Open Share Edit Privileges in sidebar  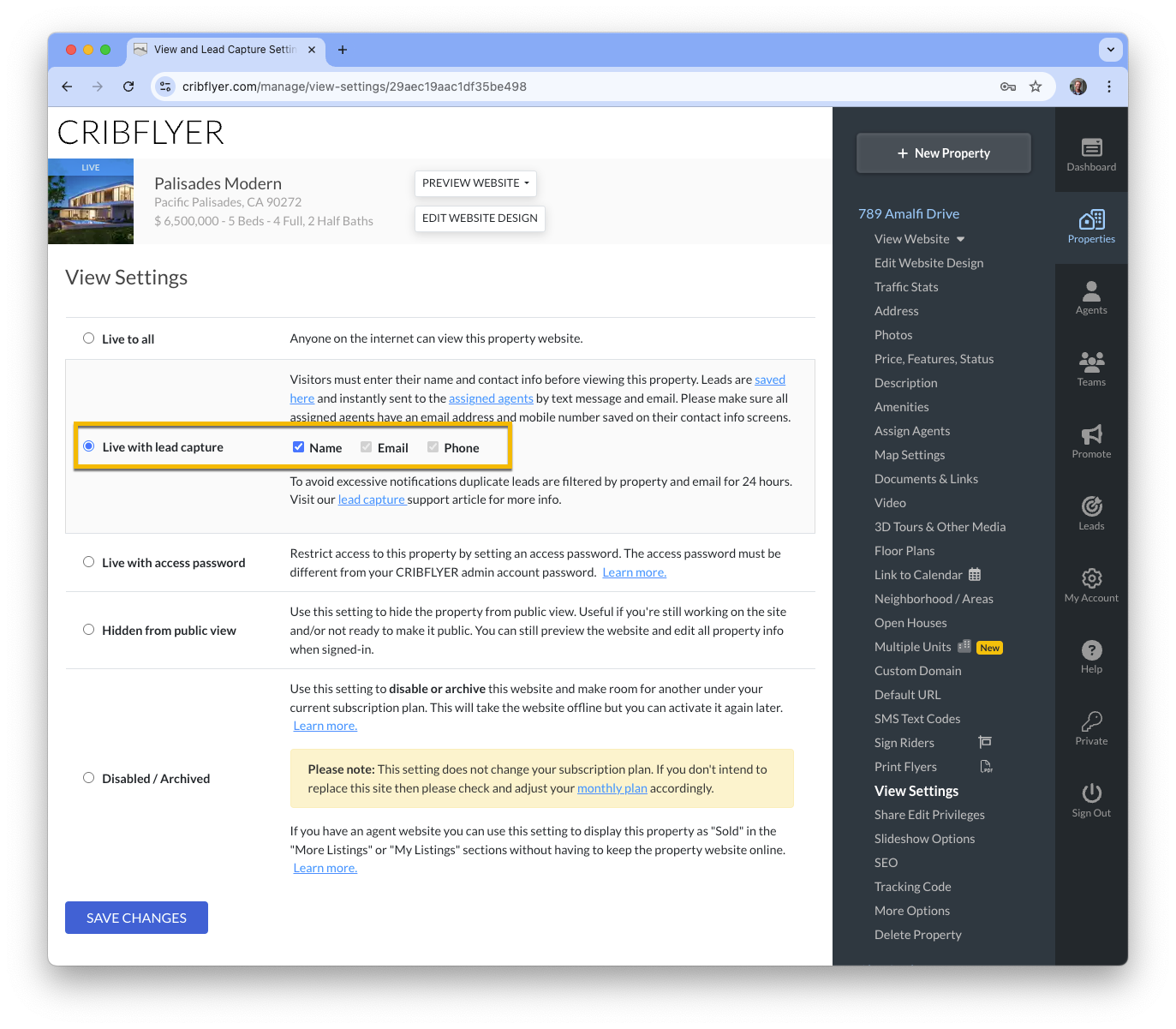(929, 815)
